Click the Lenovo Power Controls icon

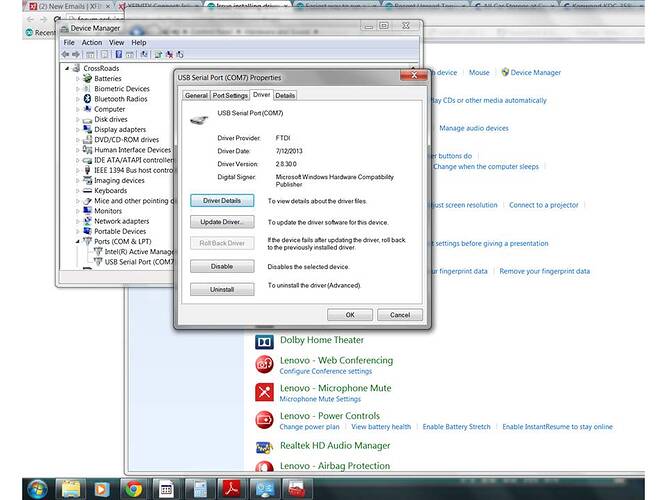point(264,420)
